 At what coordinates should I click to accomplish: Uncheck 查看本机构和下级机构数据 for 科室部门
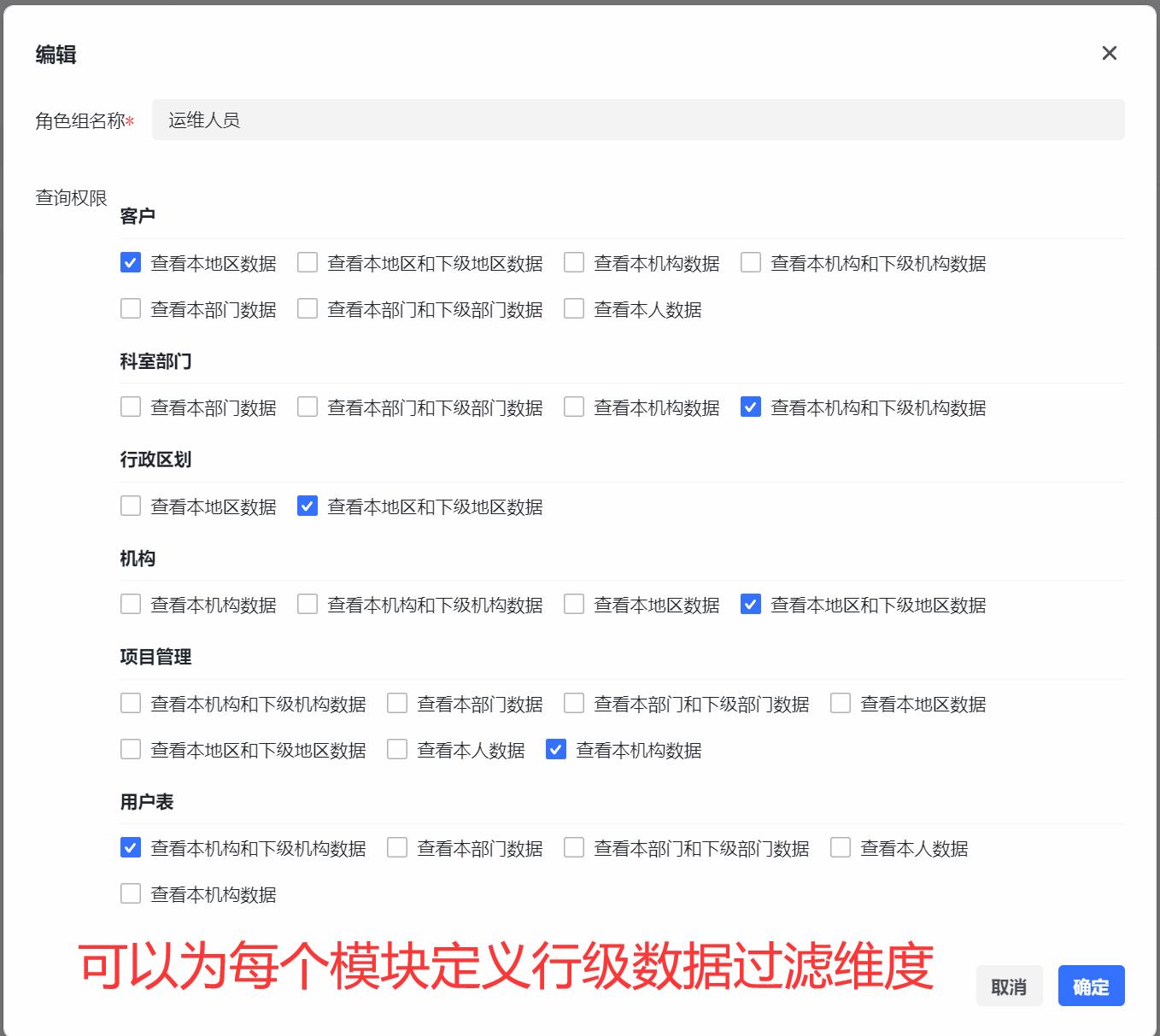750,407
